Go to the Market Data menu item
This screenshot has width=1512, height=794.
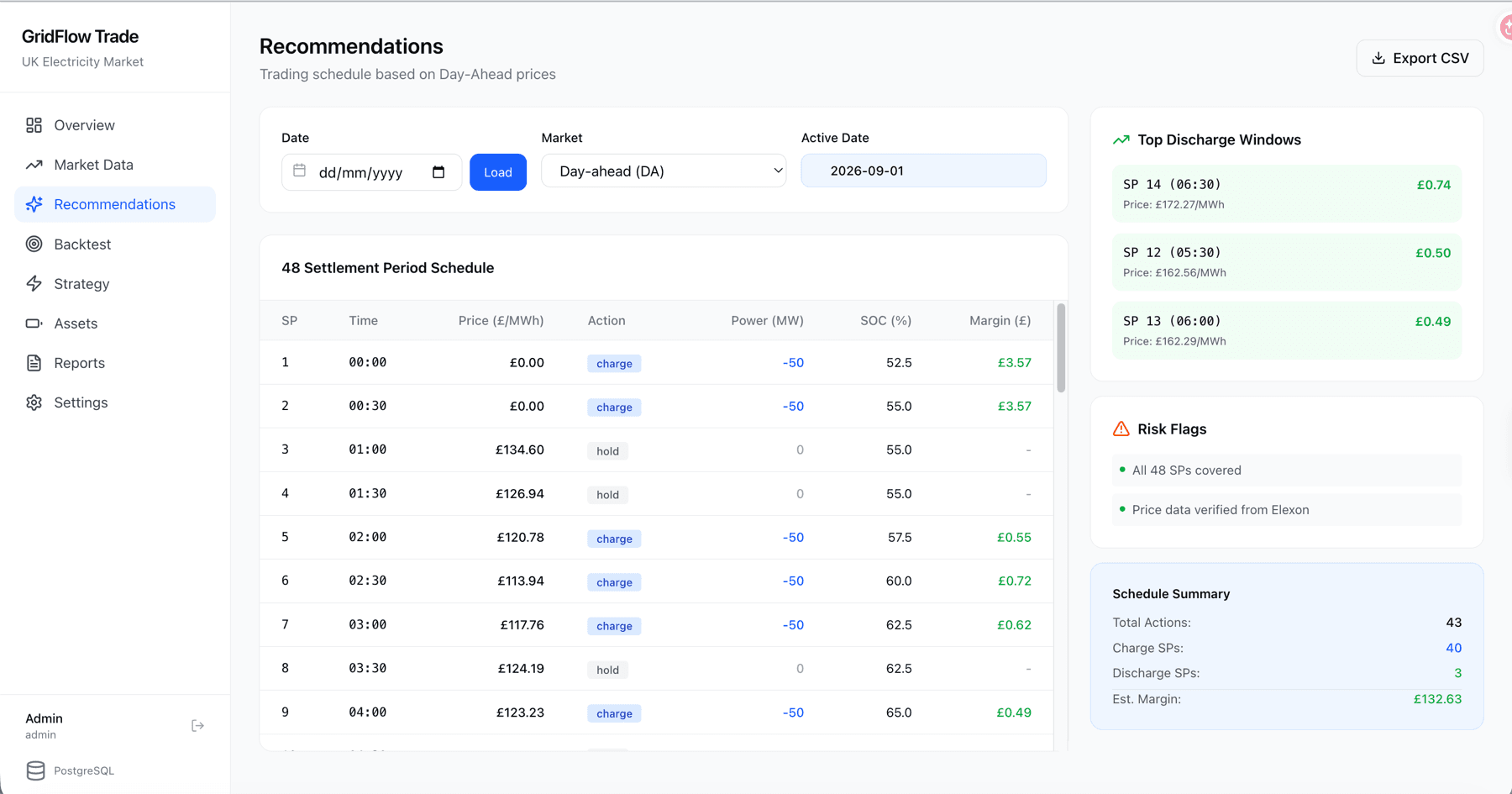pos(115,165)
